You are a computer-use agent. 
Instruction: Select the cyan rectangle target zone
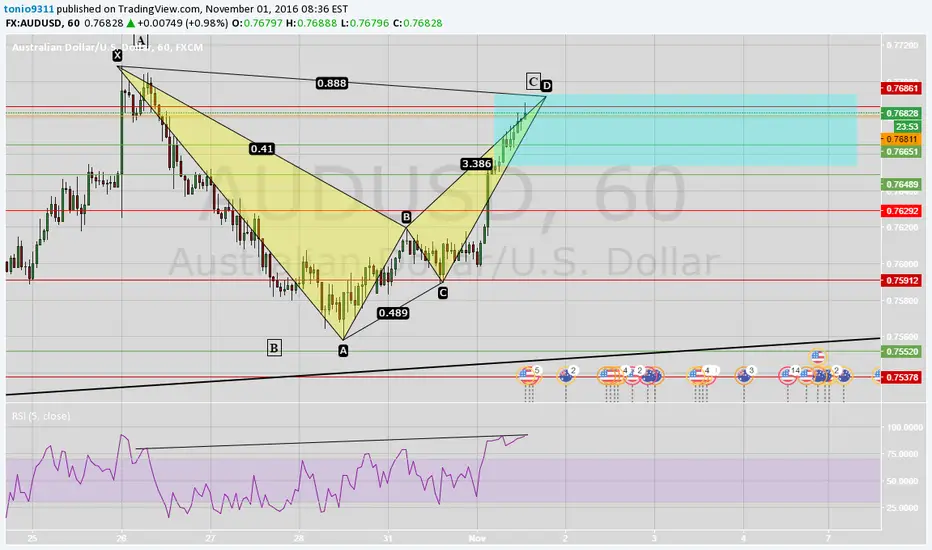coord(675,130)
